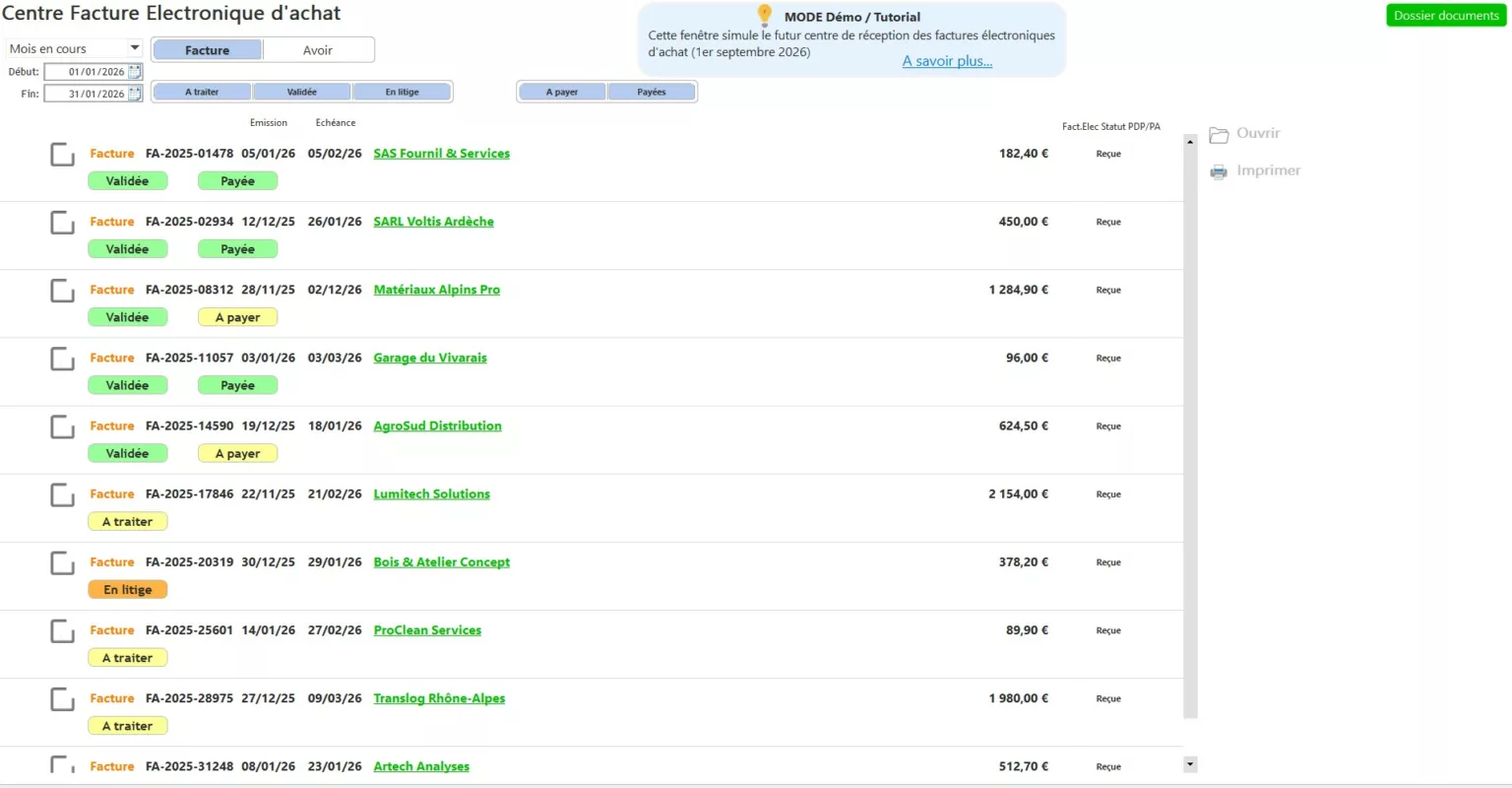Screen dimensions: 1512x788
Task: Open the Début date calendar picker
Action: coord(135,72)
